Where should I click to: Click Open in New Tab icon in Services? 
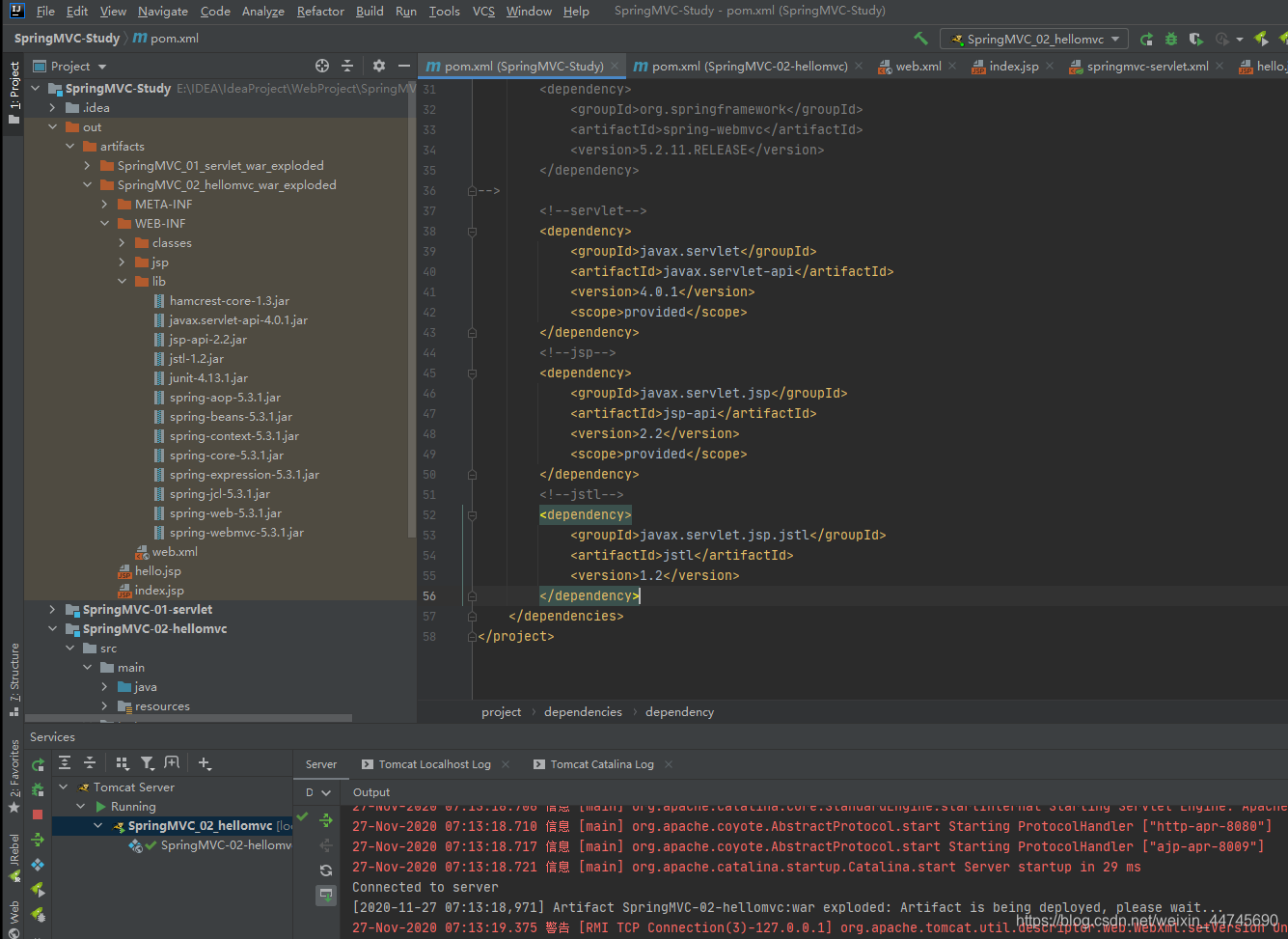tap(172, 762)
